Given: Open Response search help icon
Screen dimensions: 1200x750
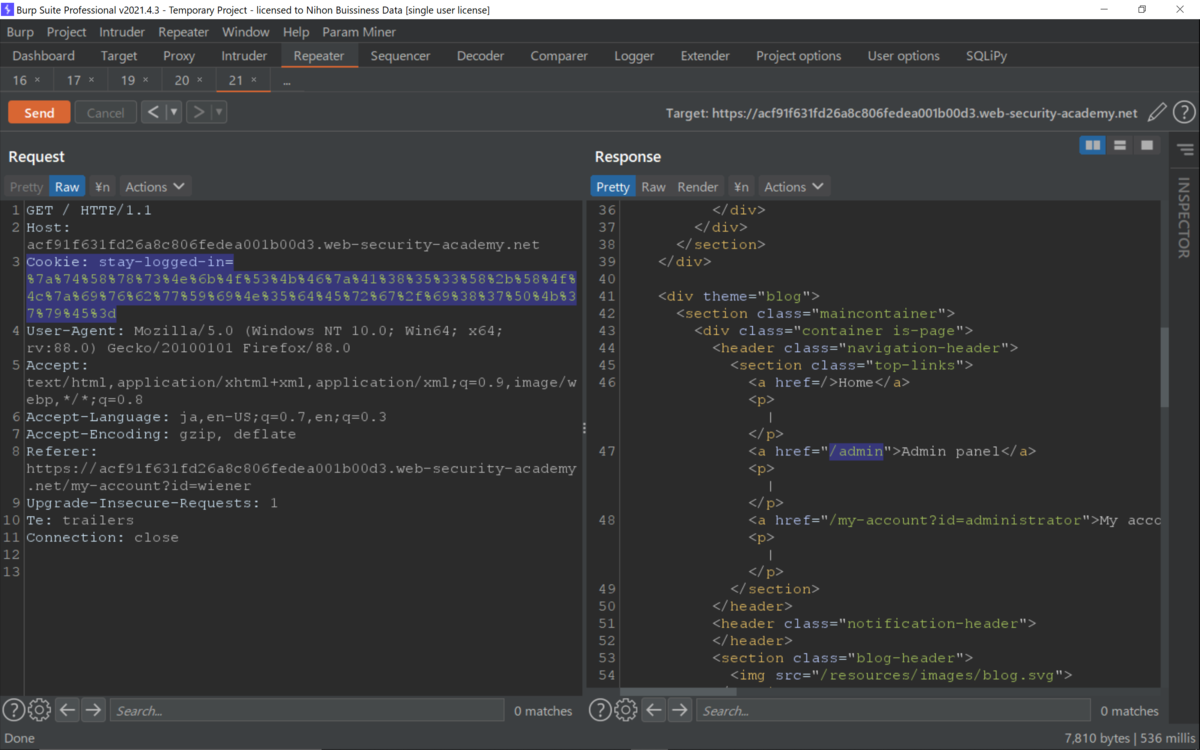Looking at the screenshot, I should [x=600, y=710].
